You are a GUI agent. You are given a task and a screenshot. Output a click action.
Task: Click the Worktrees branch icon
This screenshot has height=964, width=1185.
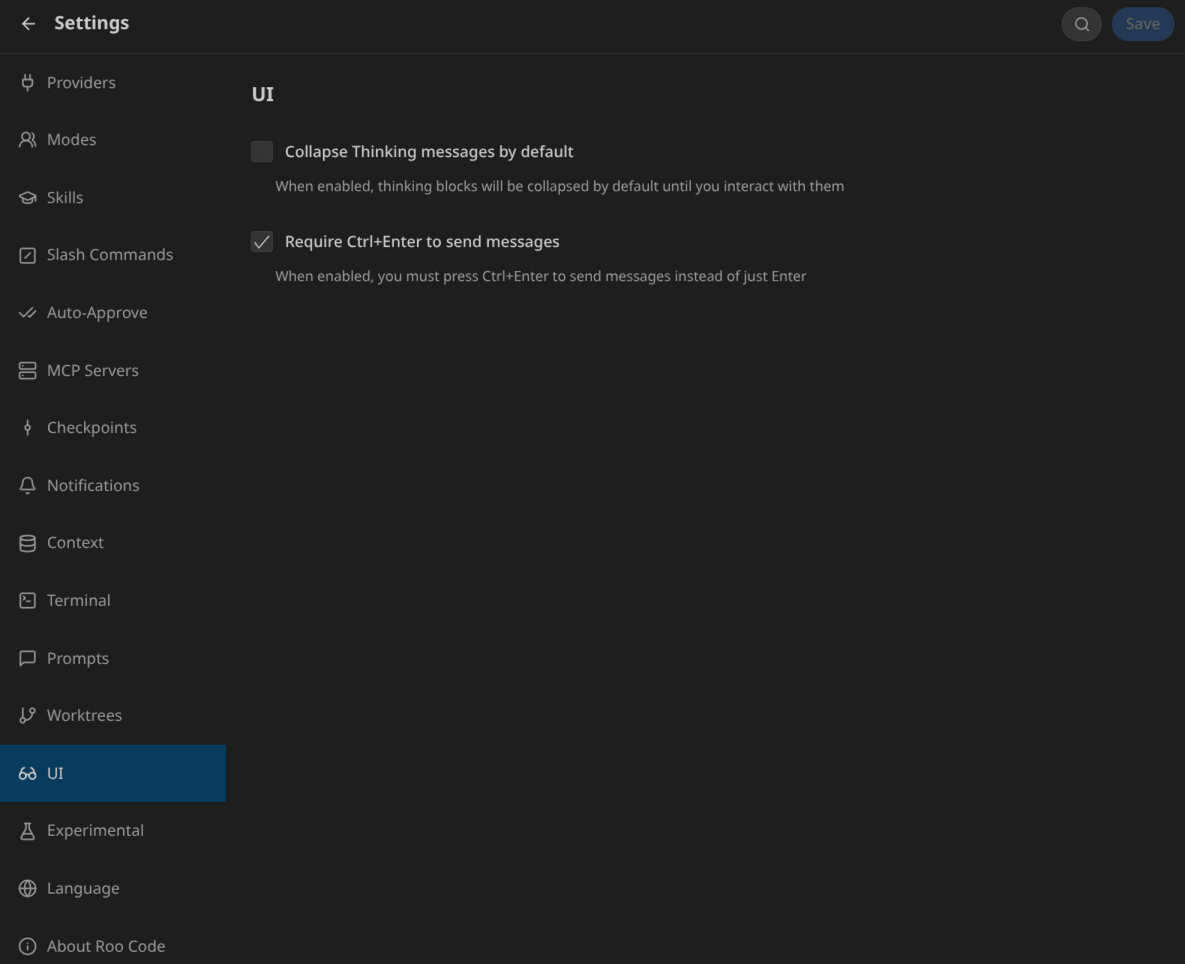(27, 715)
